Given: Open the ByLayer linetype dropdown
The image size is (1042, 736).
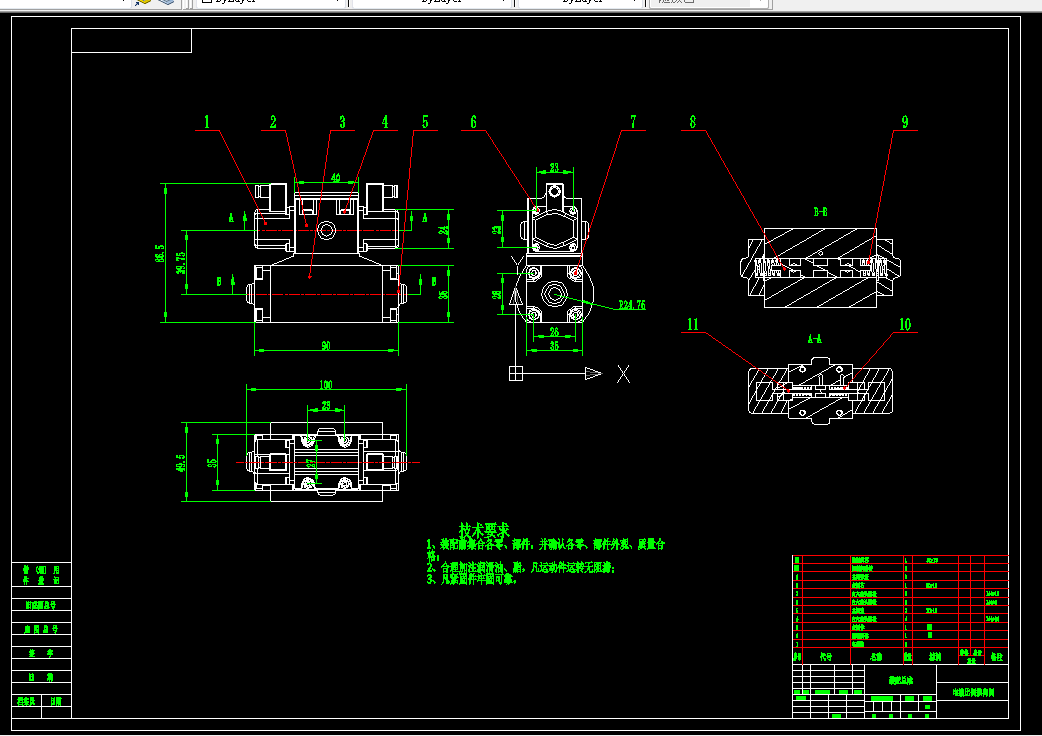Looking at the screenshot, I should click(x=431, y=3).
